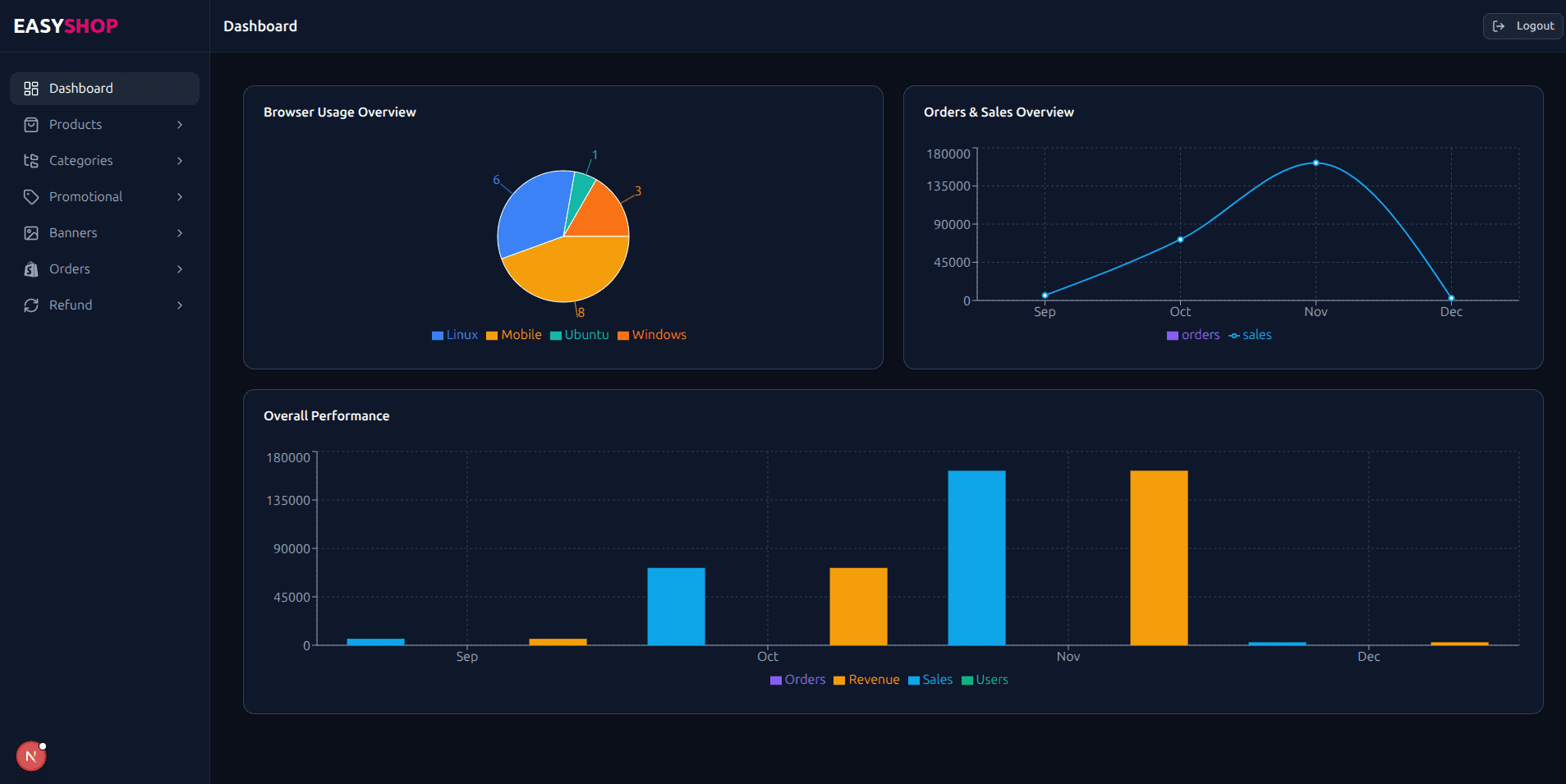The height and width of the screenshot is (784, 1566).
Task: Select the Promotional menu item
Action: tap(85, 197)
